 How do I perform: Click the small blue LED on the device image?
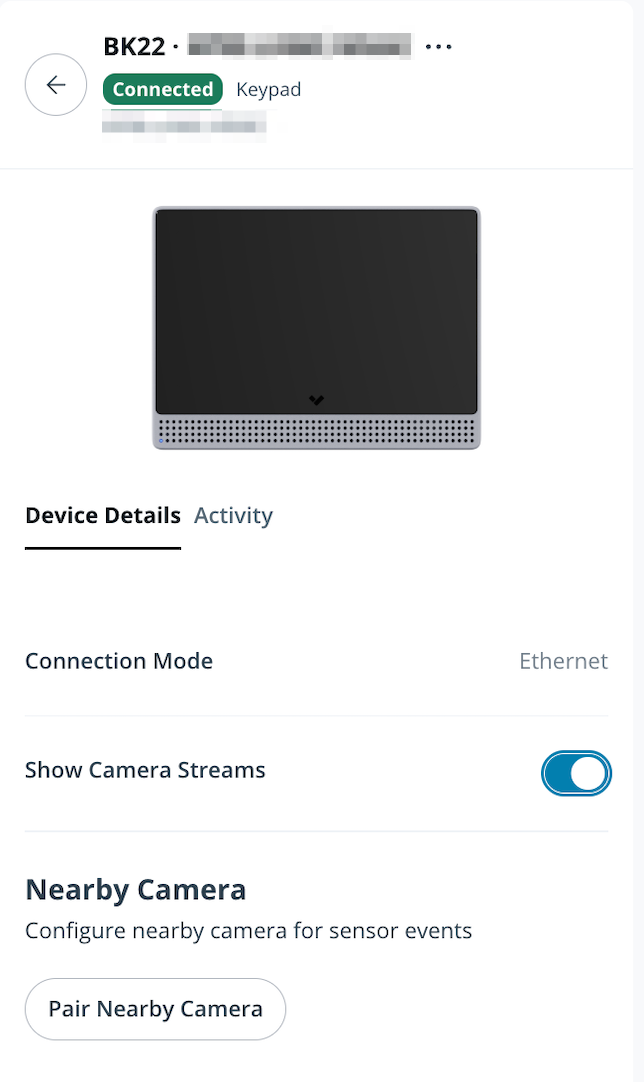tap(162, 440)
